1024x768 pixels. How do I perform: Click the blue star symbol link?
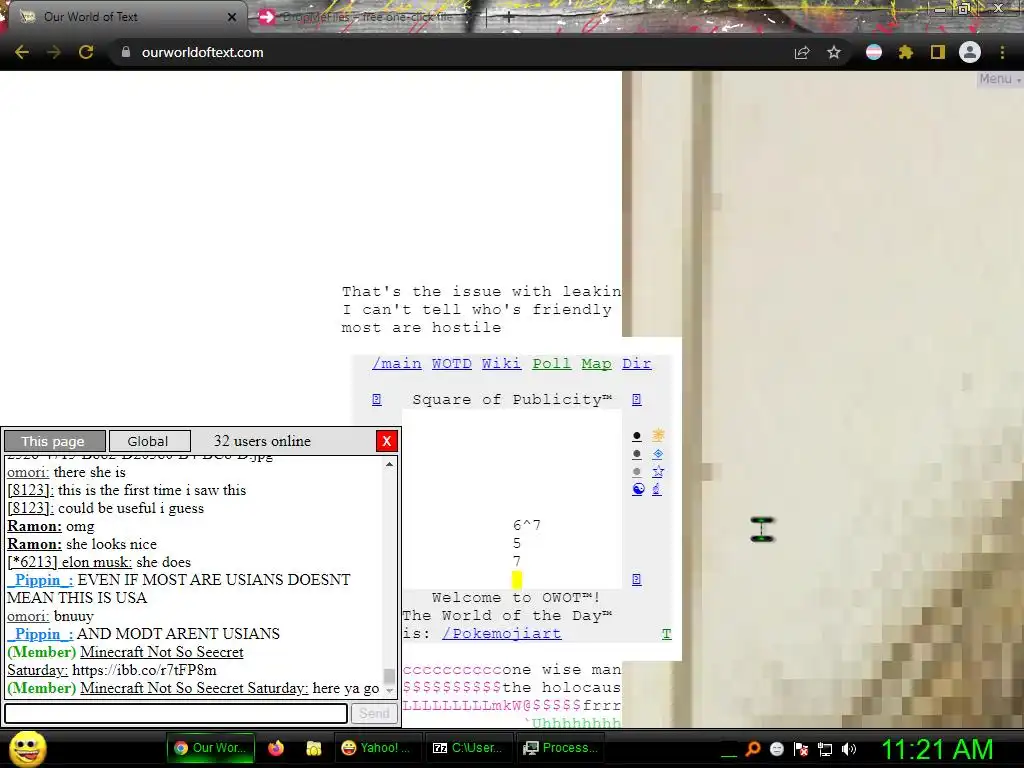[x=658, y=471]
